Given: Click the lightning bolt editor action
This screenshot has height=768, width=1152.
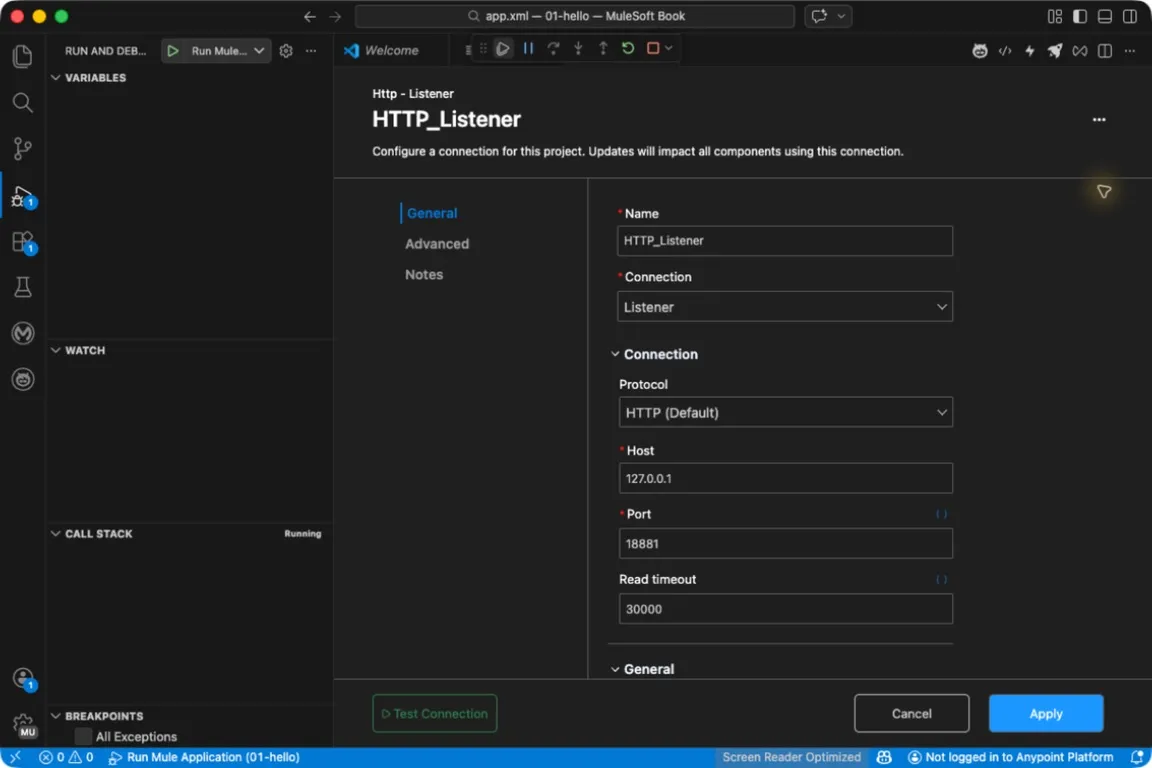Looking at the screenshot, I should (1029, 51).
